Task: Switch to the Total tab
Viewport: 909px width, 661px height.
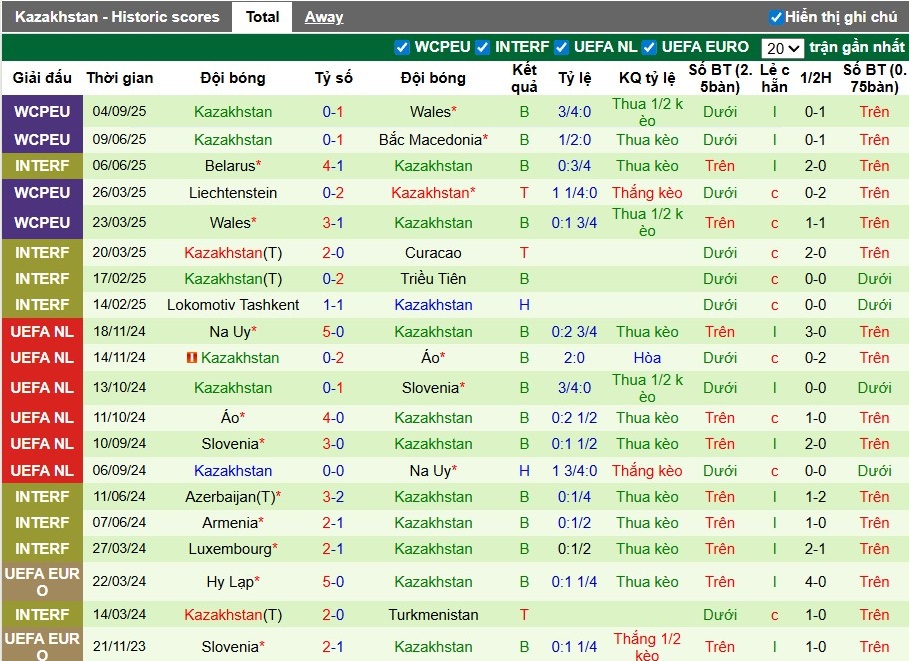Action: point(262,17)
